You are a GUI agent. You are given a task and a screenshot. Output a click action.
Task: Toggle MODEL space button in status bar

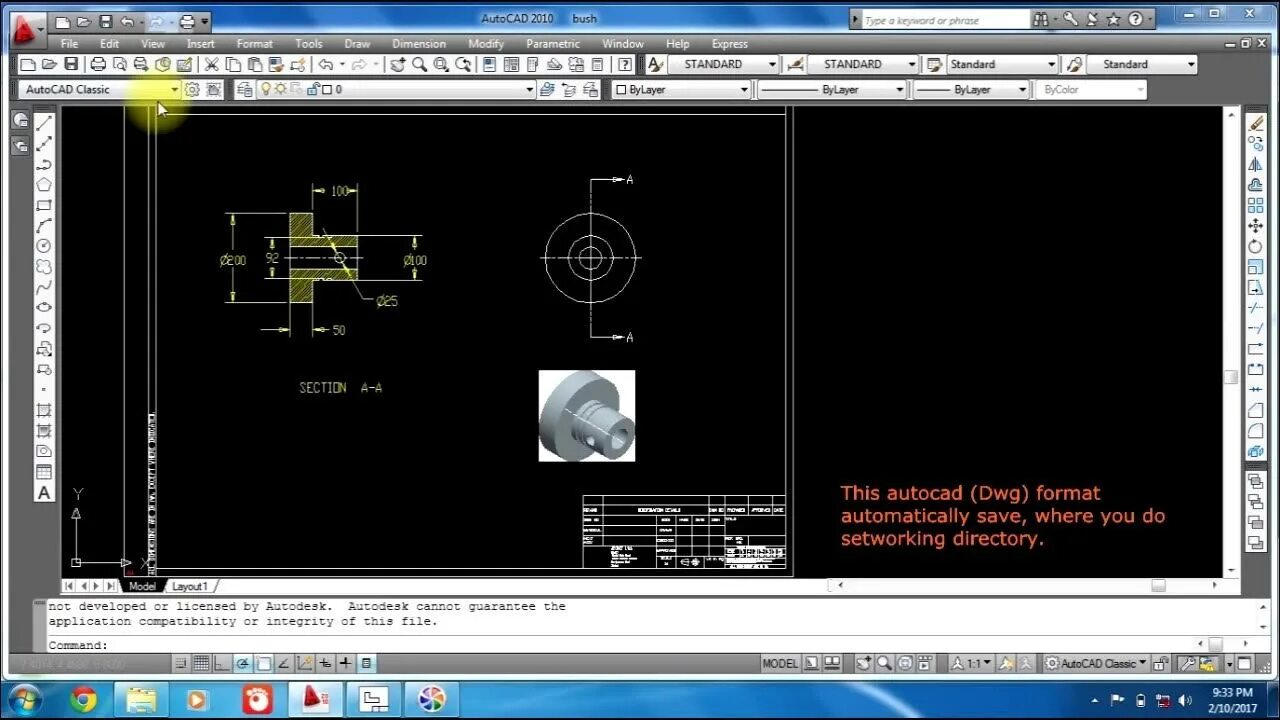pos(780,663)
